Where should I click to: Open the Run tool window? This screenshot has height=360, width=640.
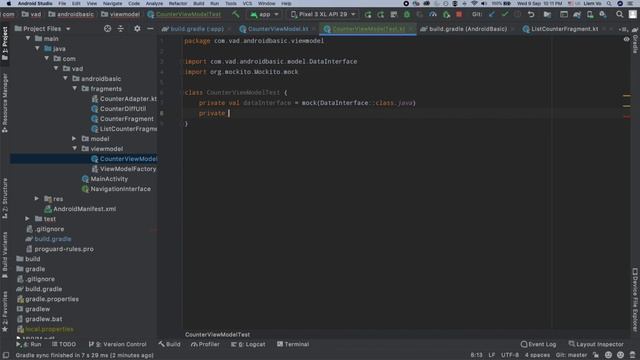click(x=29, y=344)
